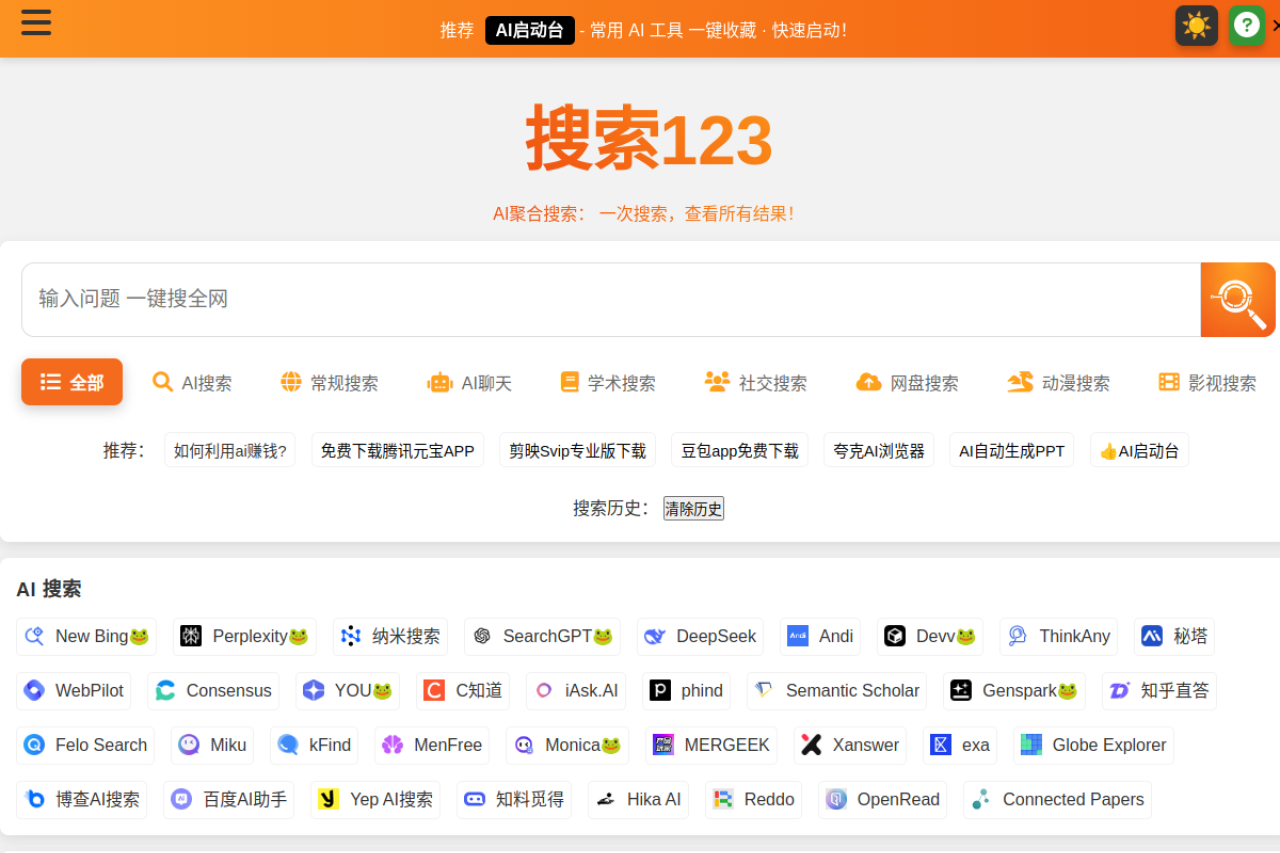
Task: Open the Yep AI搜索 link
Action: pos(376,800)
